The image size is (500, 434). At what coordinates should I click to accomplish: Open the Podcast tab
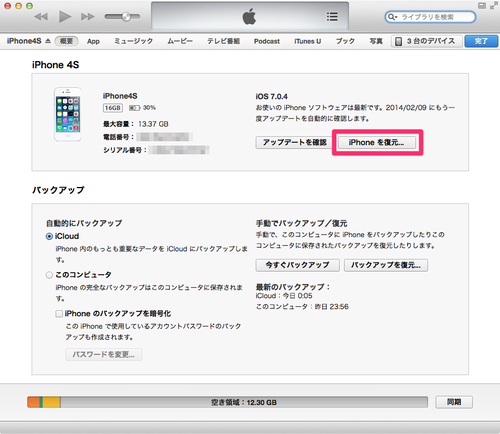[267, 41]
